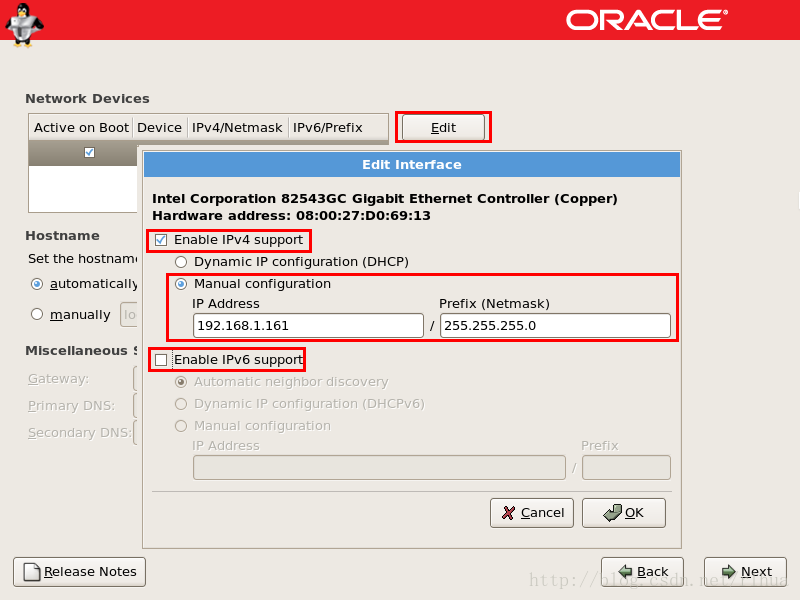The width and height of the screenshot is (800, 600).
Task: Click the Network Devices heading
Action: (x=87, y=98)
